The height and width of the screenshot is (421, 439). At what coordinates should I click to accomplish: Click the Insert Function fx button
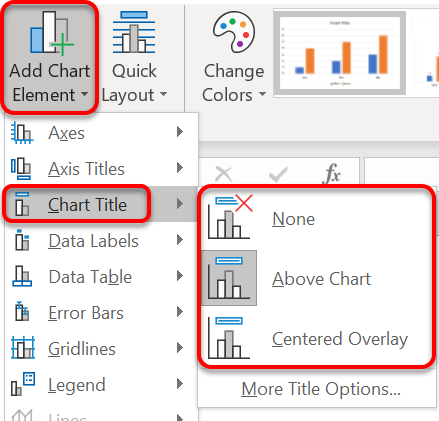coord(332,173)
